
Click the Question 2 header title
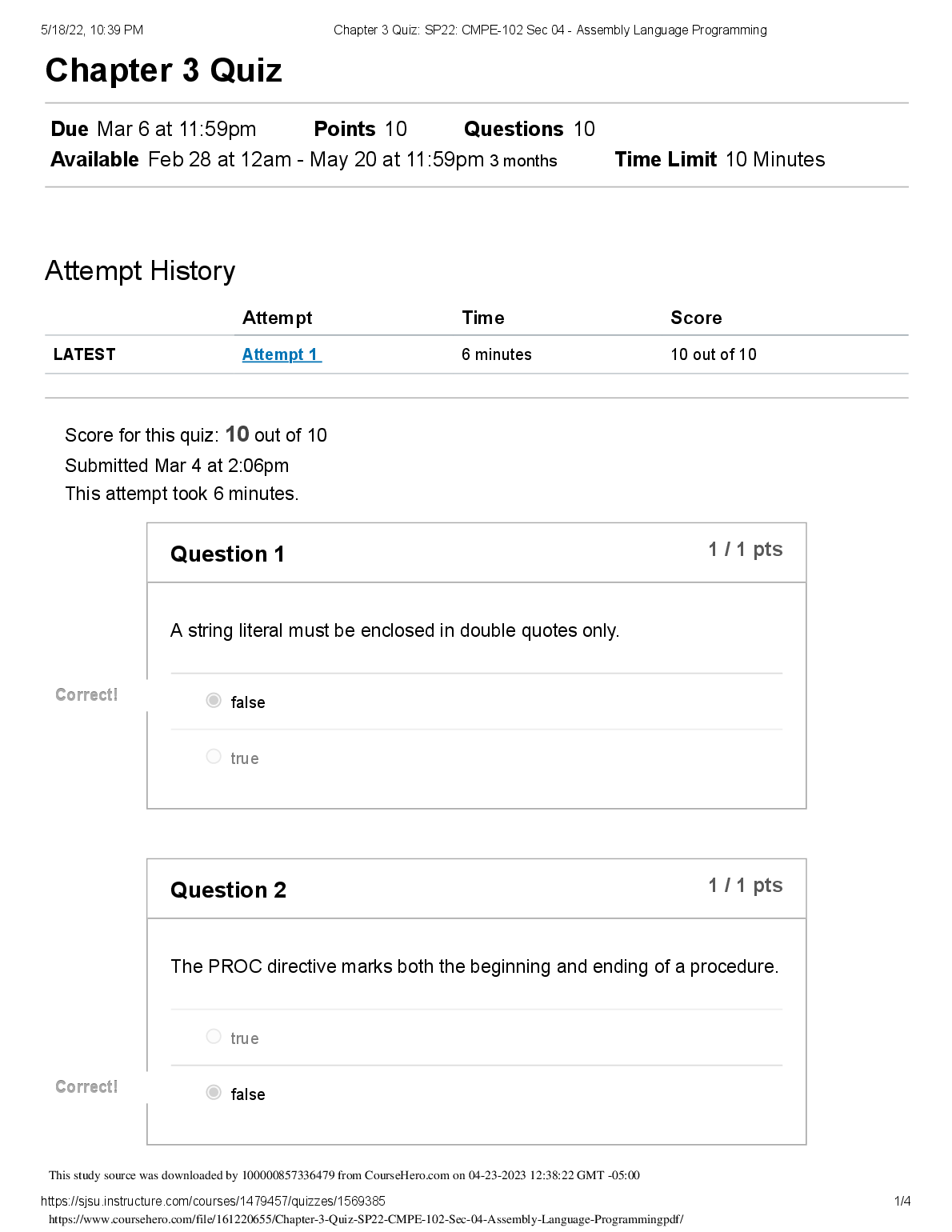pyautogui.click(x=228, y=890)
